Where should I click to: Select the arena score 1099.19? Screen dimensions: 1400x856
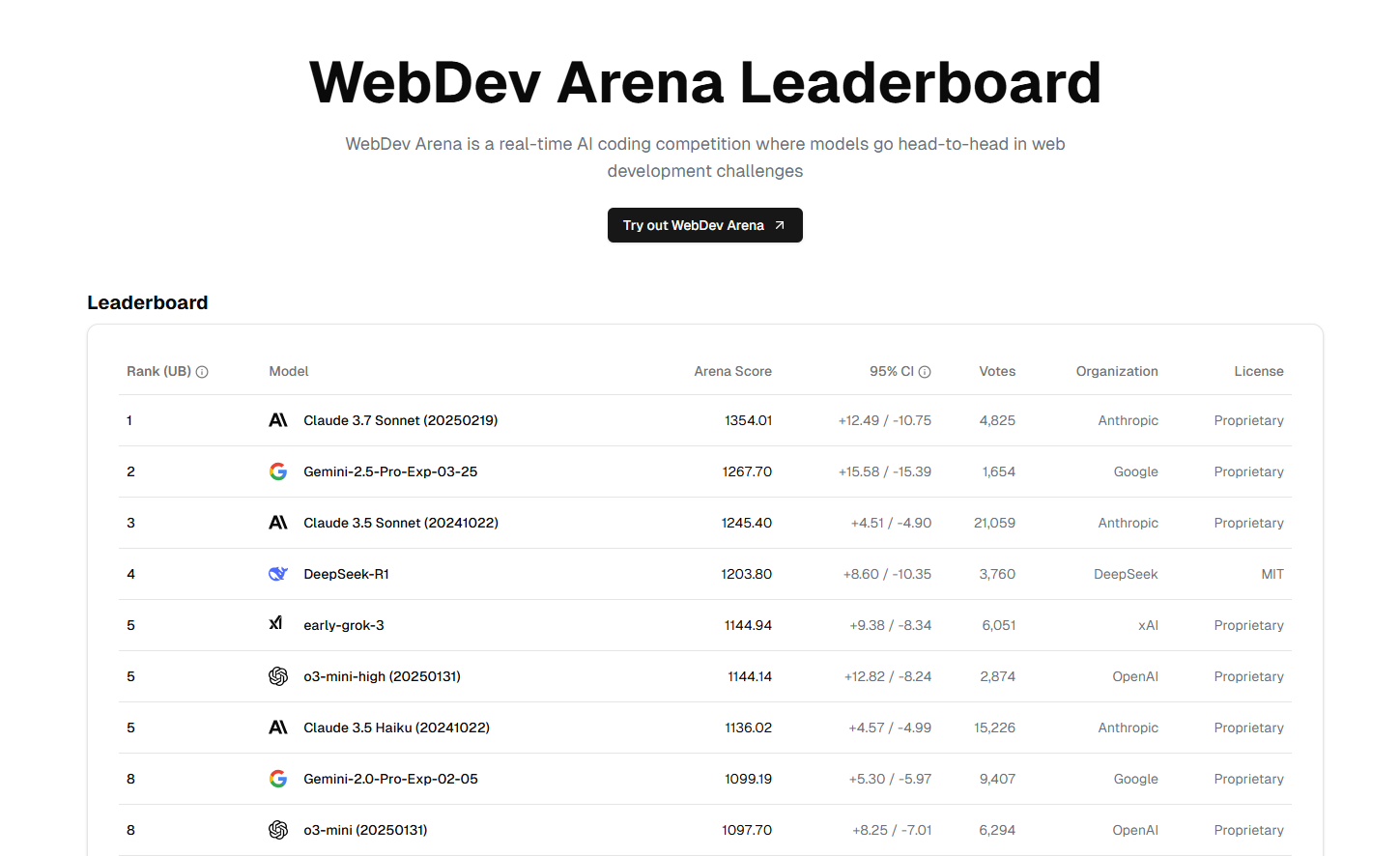pos(748,779)
